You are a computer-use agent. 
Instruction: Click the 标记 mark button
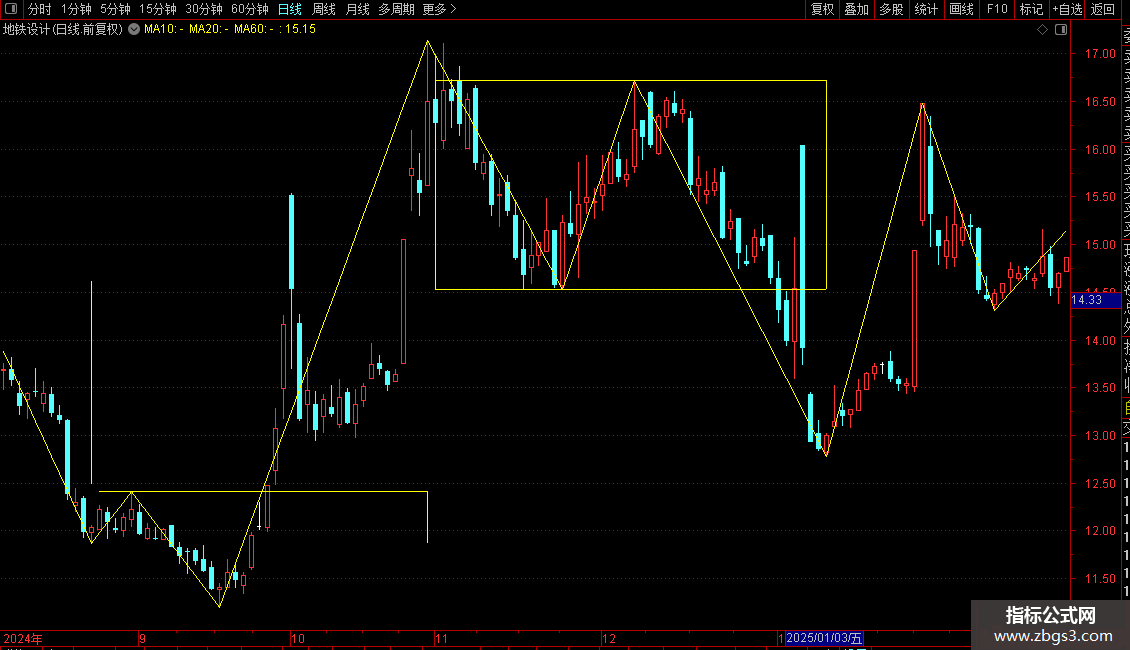(x=1031, y=9)
